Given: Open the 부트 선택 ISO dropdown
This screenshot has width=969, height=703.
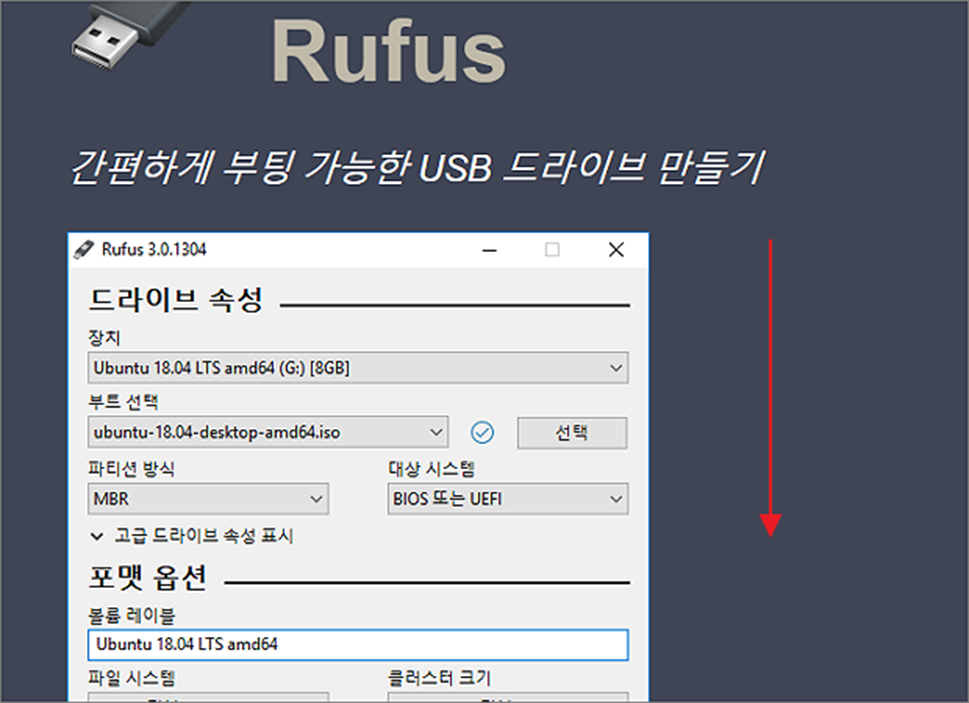Looking at the screenshot, I should coord(268,432).
